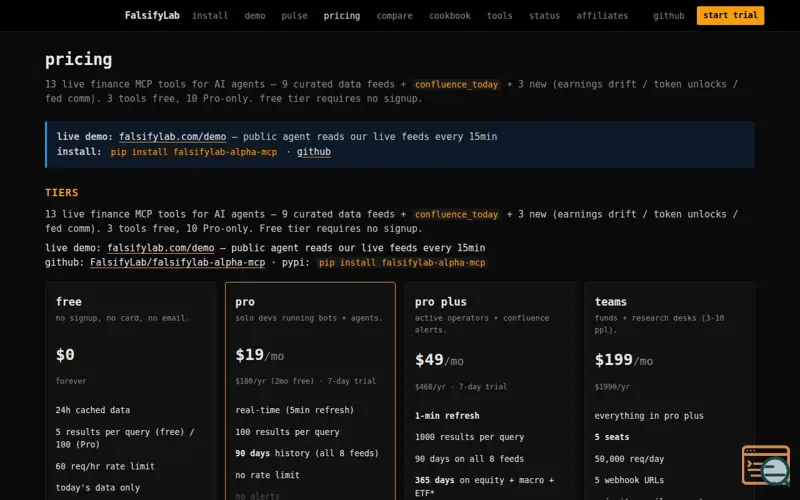Open github link in blue banner
The width and height of the screenshot is (800, 500).
pyautogui.click(x=314, y=152)
